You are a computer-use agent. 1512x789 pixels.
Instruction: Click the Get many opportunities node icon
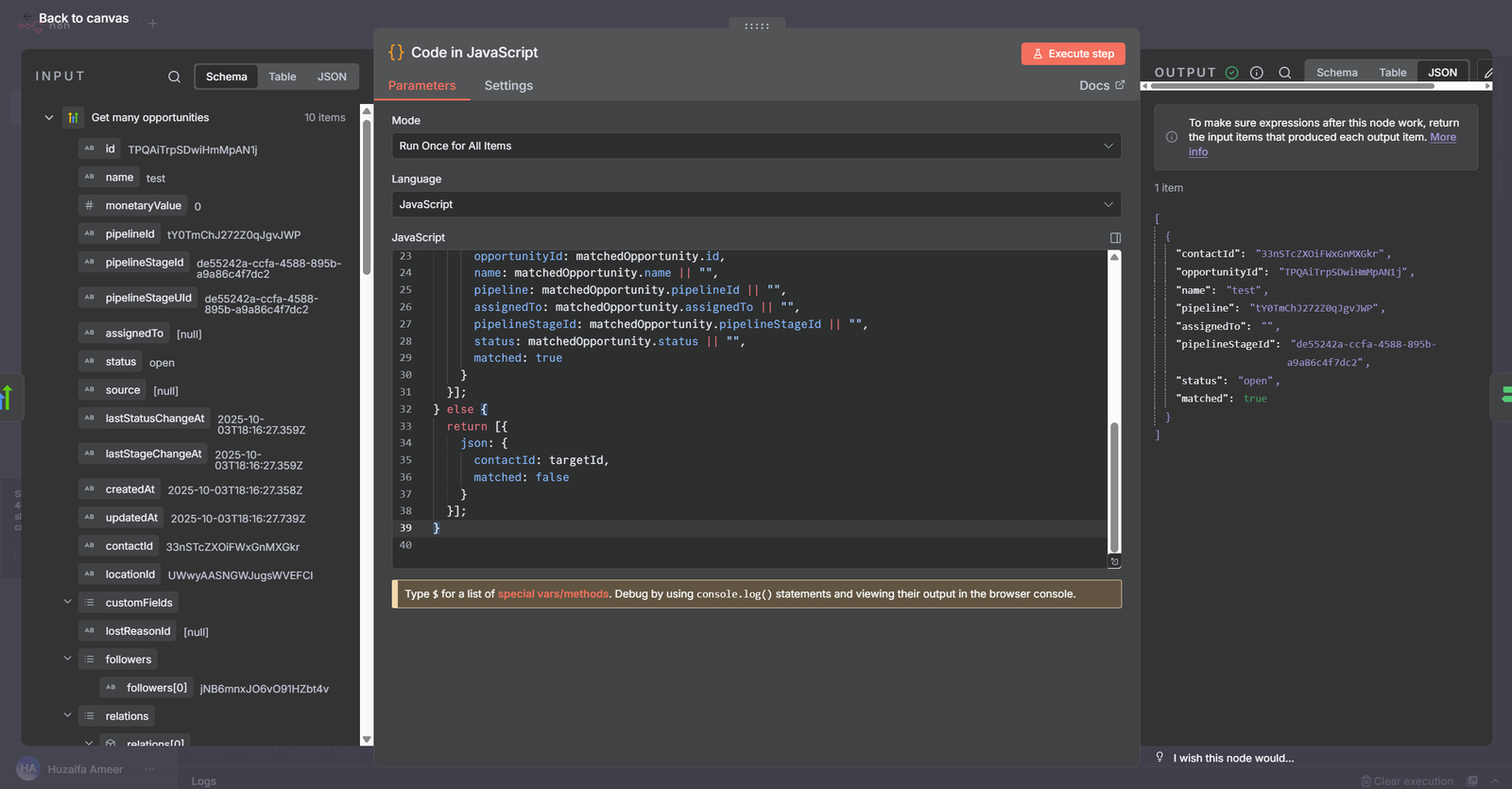(x=73, y=118)
